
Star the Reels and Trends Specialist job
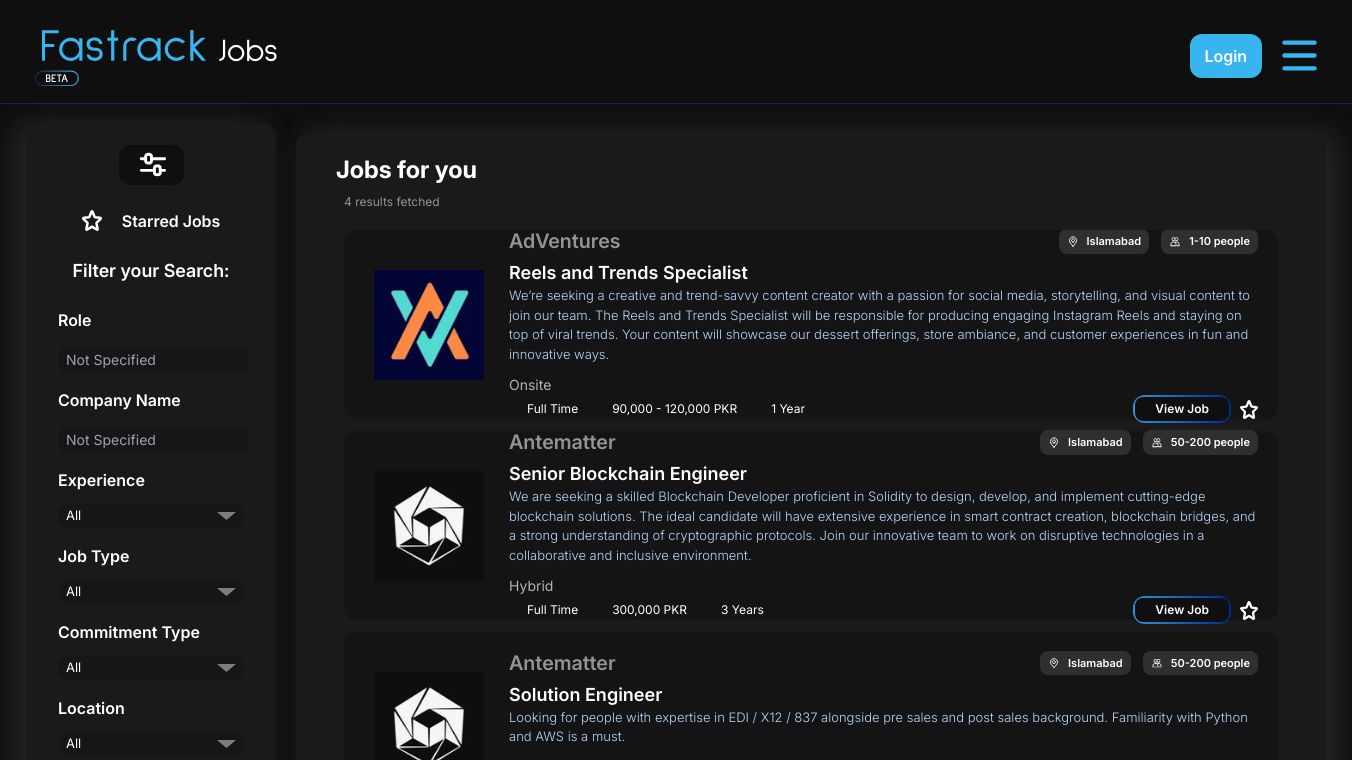[x=1249, y=410]
